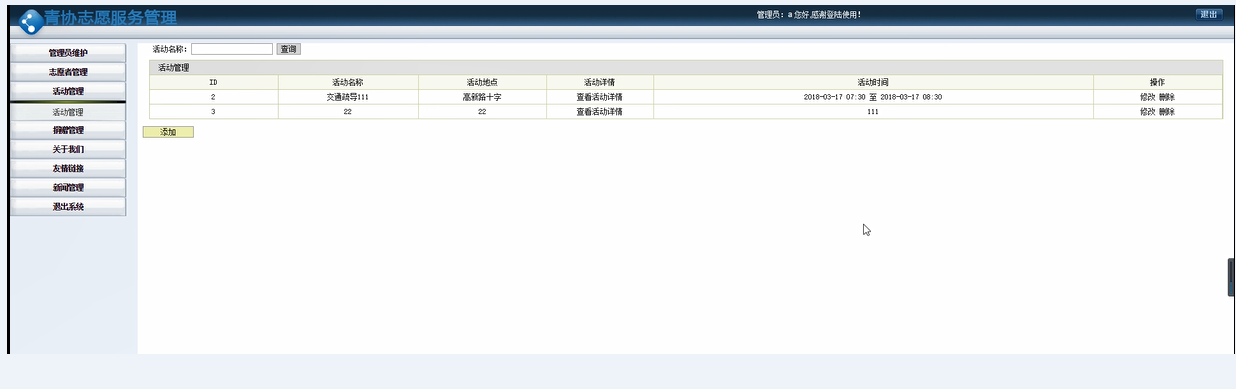The image size is (1236, 389).
Task: Click the 活动地点 column header
Action: coord(482,82)
